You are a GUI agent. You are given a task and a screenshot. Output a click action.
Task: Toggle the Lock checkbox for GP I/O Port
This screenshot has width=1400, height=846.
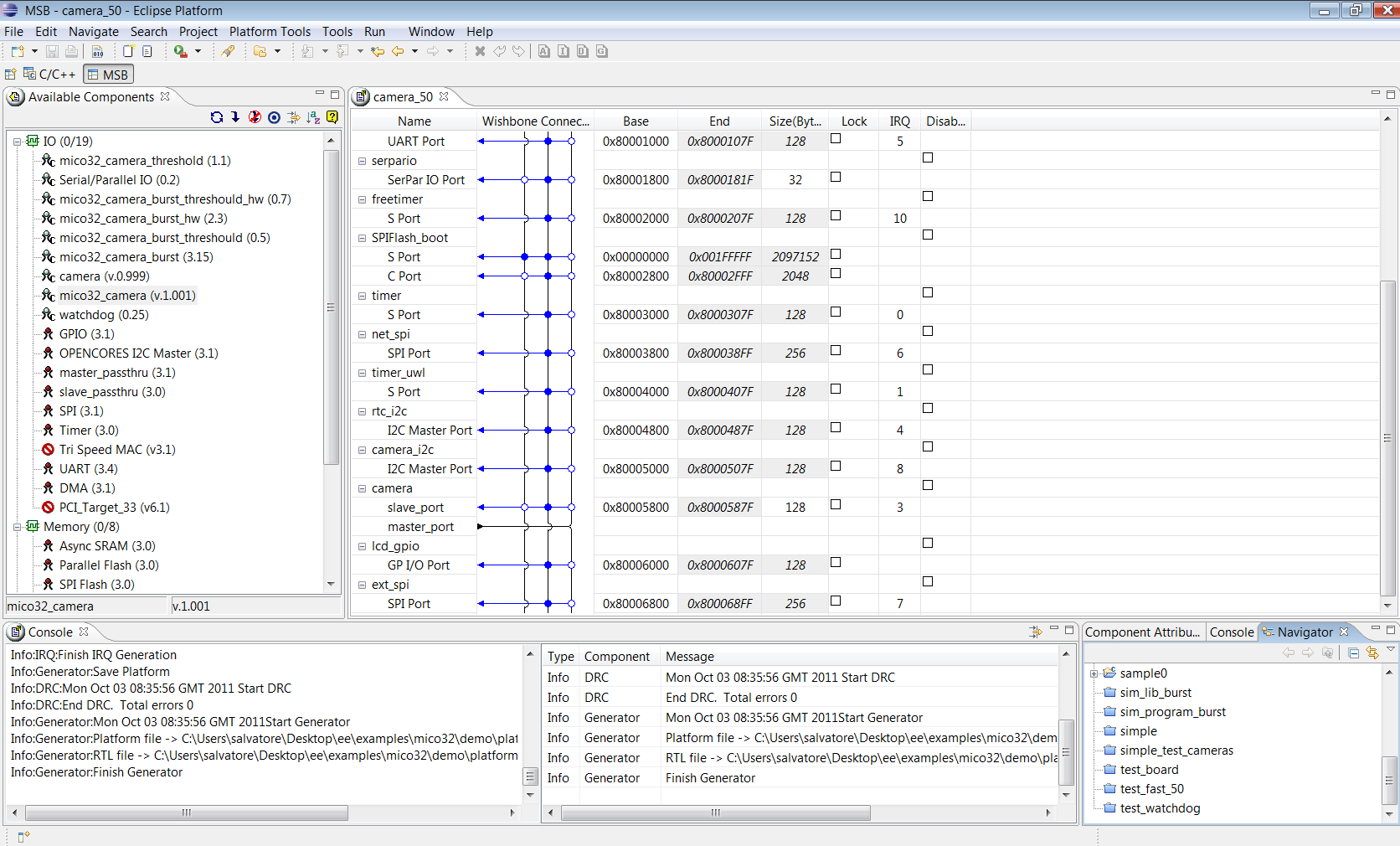(x=836, y=563)
